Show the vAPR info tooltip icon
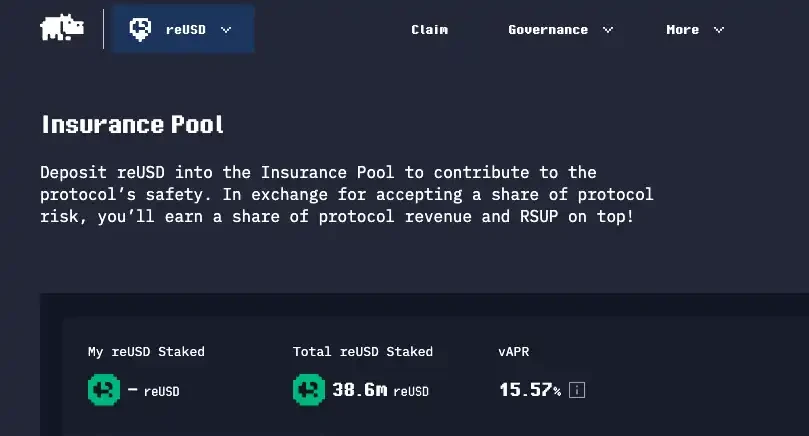The width and height of the screenshot is (809, 436). tap(577, 390)
